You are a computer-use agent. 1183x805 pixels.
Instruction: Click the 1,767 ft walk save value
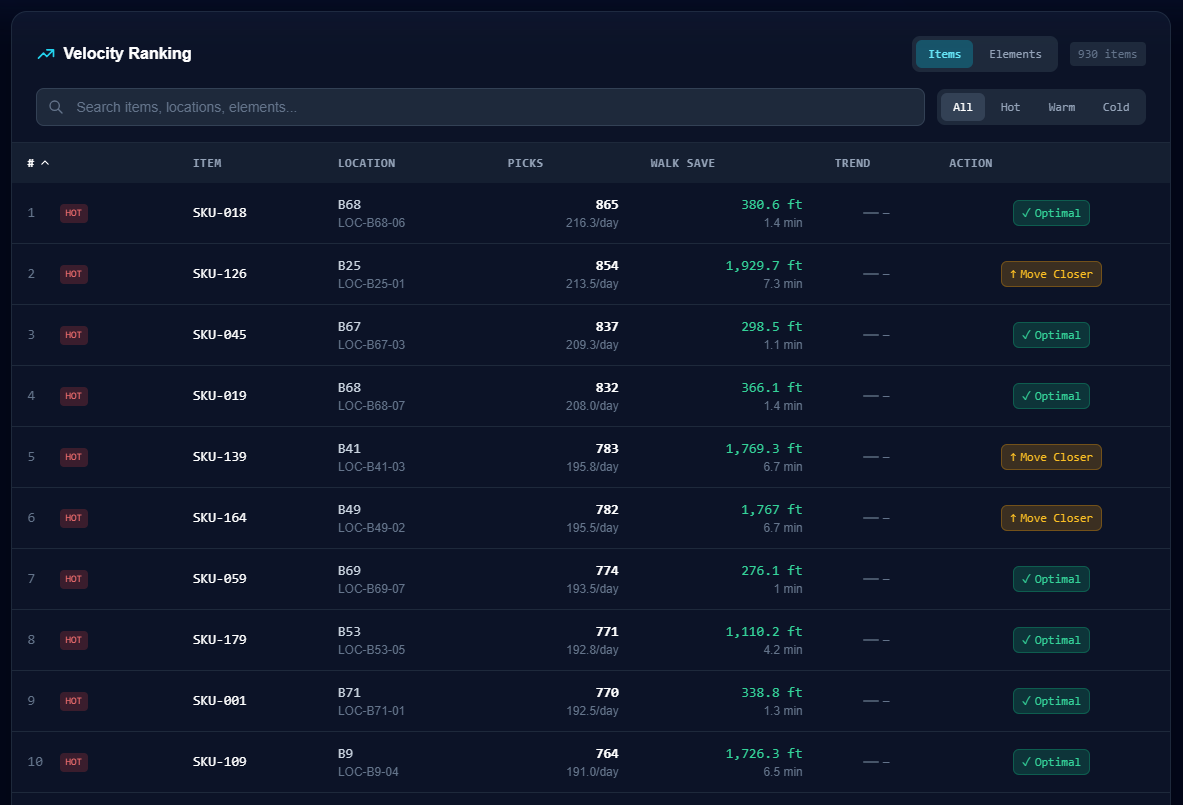click(x=771, y=511)
